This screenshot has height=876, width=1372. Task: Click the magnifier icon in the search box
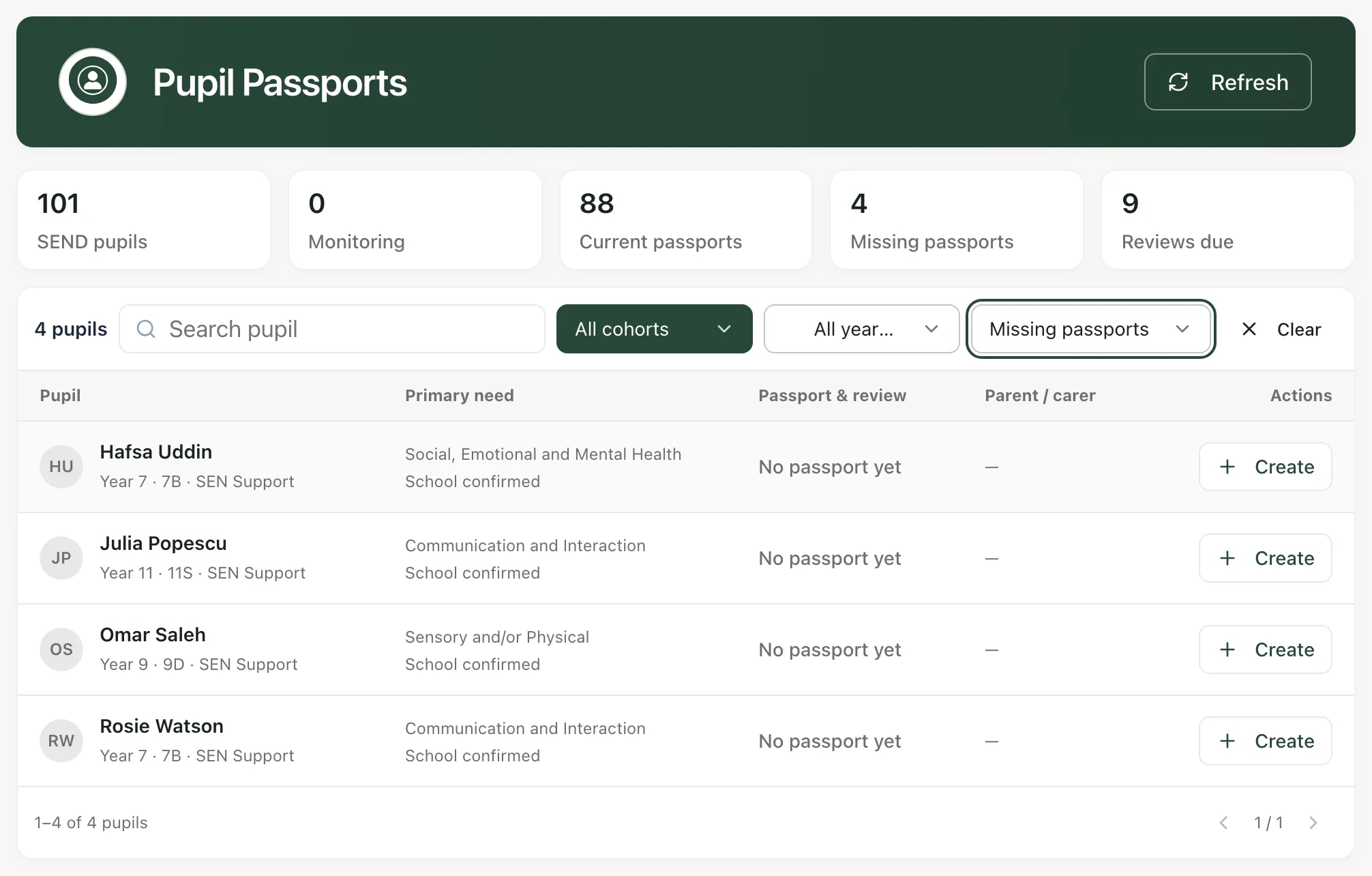[x=146, y=329]
